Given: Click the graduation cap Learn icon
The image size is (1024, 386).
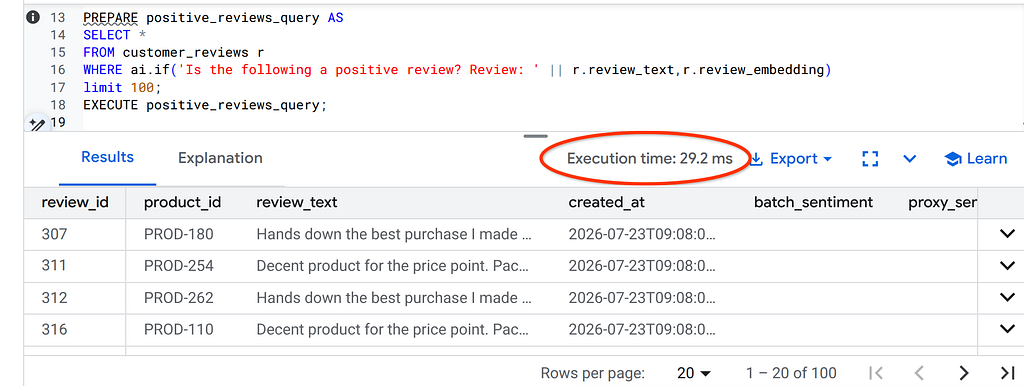Looking at the screenshot, I should point(953,159).
